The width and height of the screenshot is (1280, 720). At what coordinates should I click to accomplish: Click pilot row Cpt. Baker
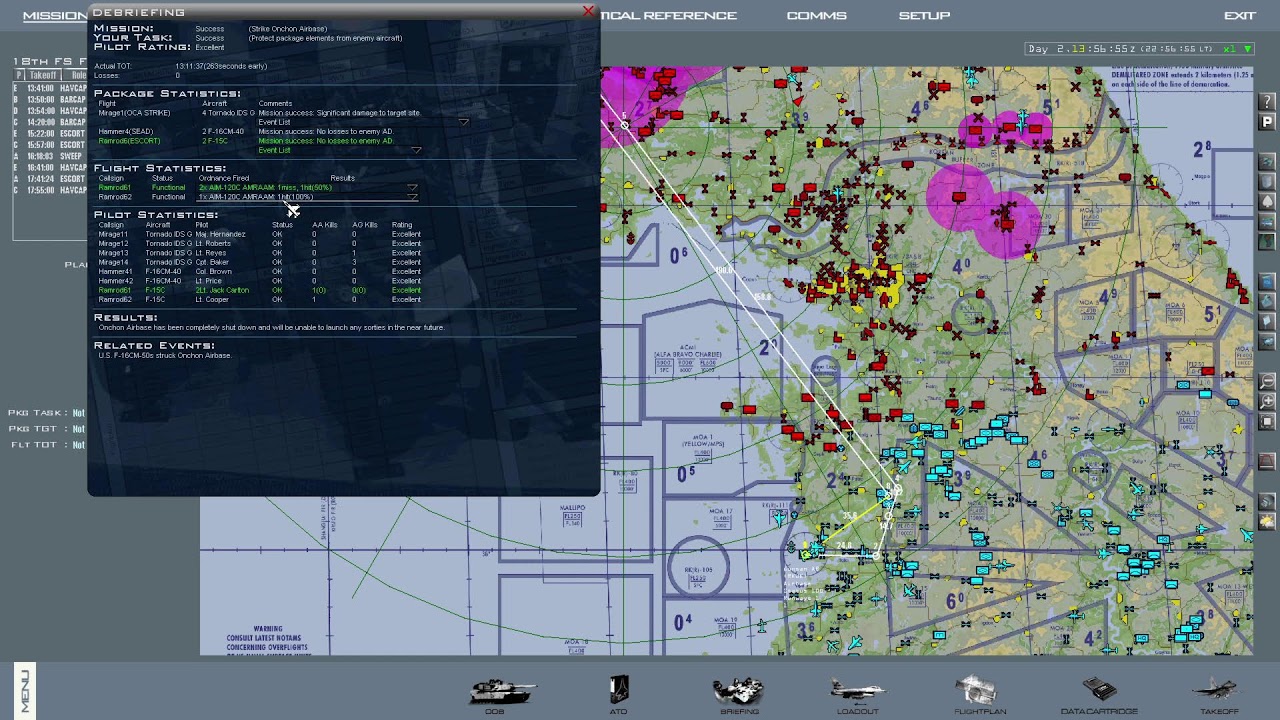(x=259, y=262)
